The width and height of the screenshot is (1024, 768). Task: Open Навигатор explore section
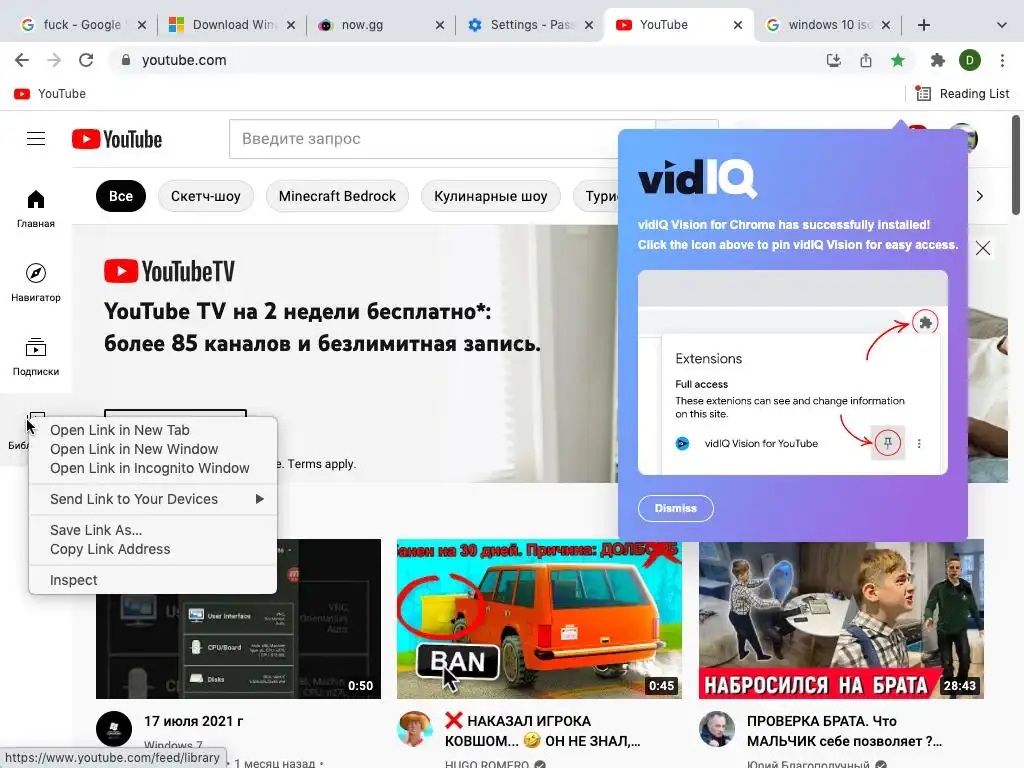[x=36, y=282]
